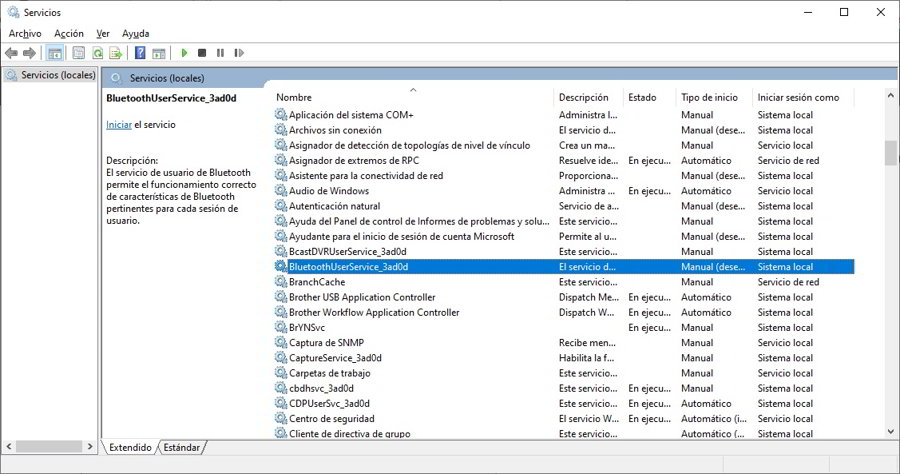The width and height of the screenshot is (900, 474).
Task: Click the Export list toolbar icon
Action: coord(116,53)
